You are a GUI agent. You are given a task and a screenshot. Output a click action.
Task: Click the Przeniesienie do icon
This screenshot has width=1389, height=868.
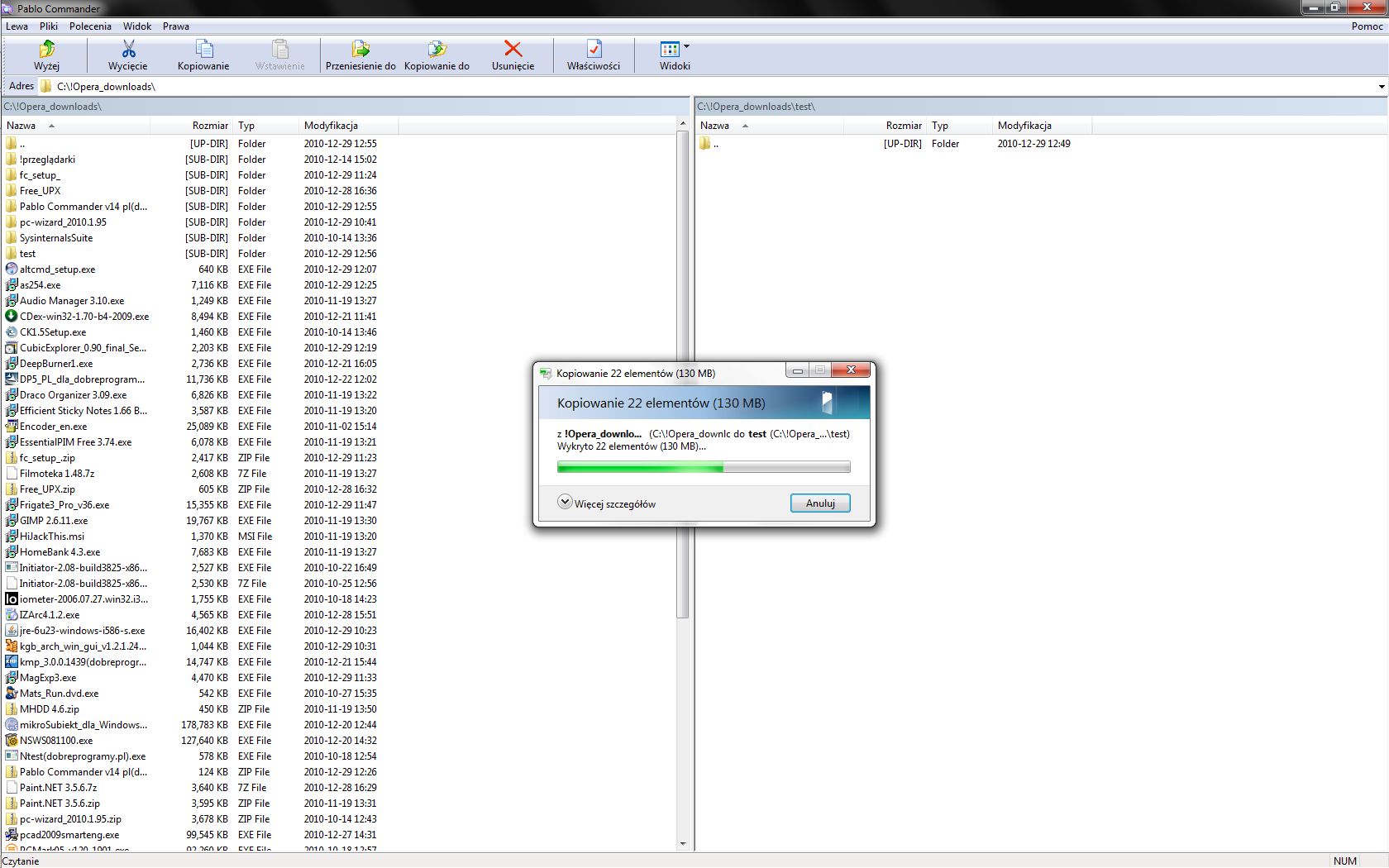click(x=360, y=49)
